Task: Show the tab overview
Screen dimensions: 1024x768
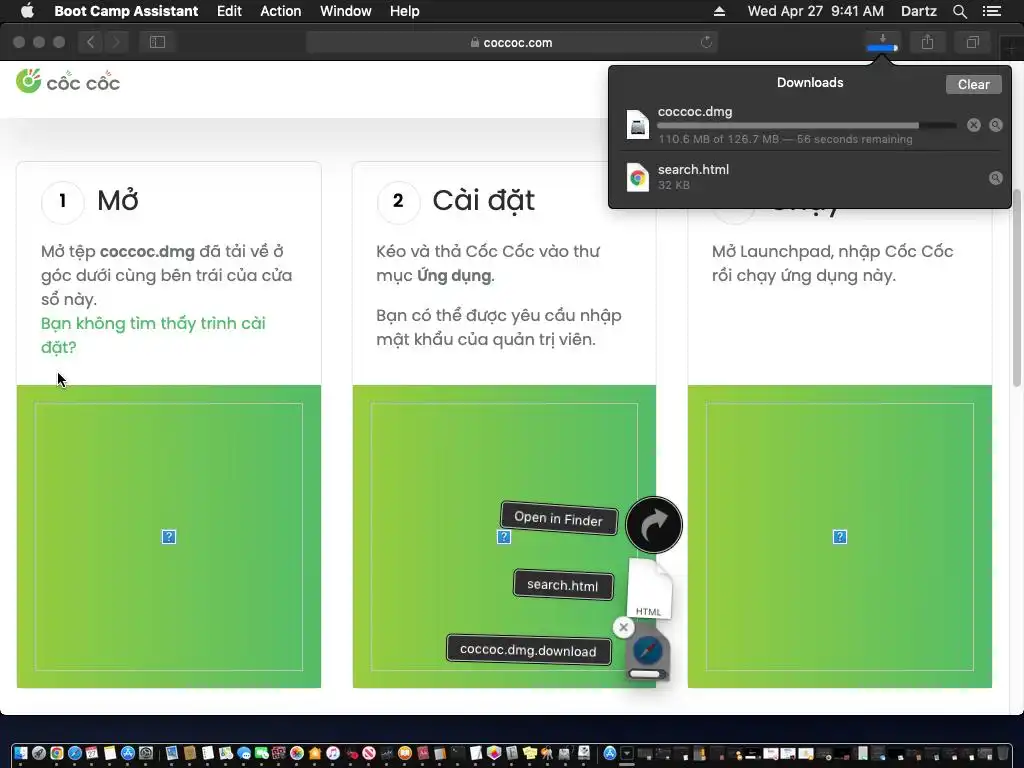Action: (972, 42)
